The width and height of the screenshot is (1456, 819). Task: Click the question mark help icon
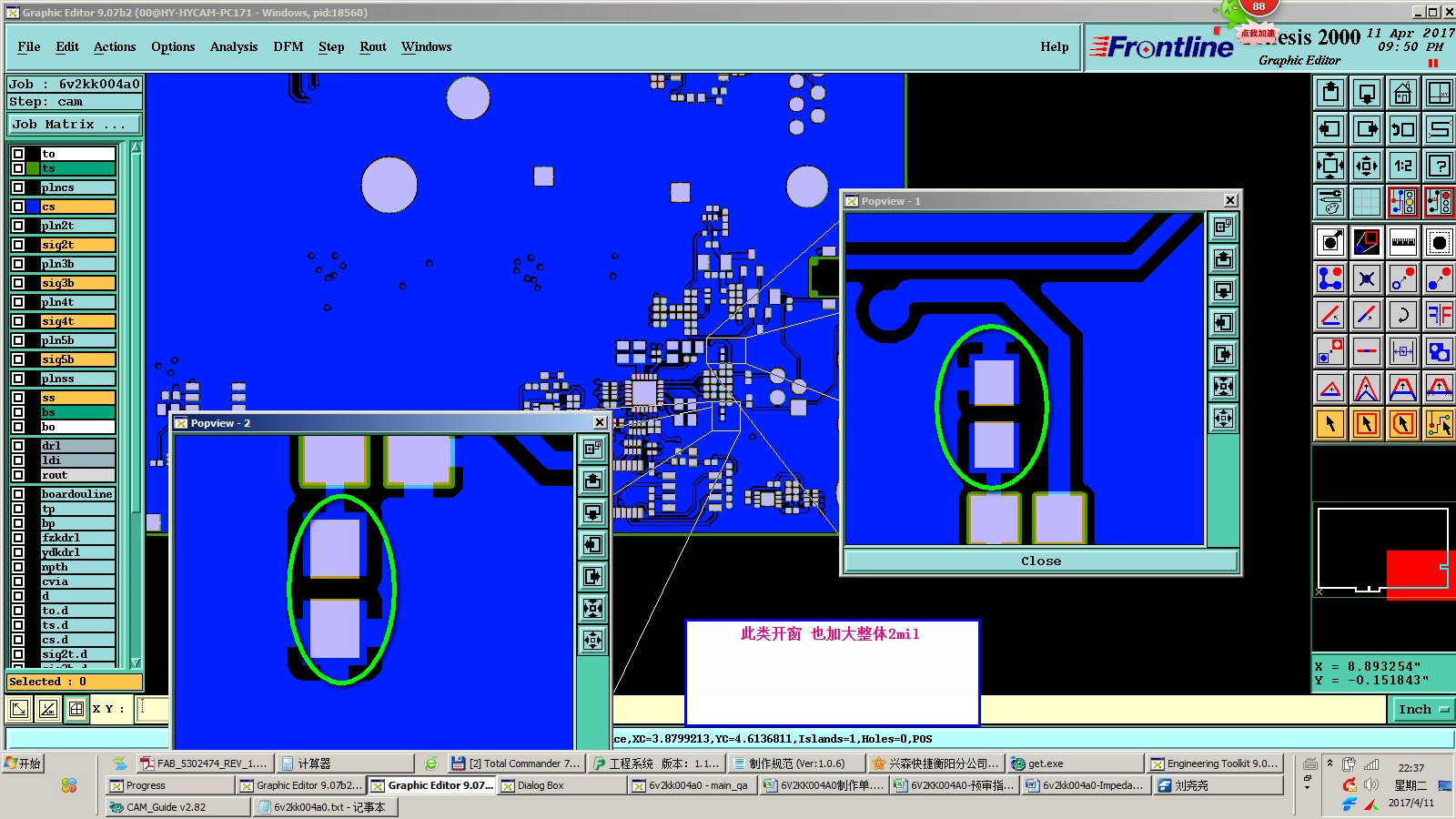(x=1440, y=166)
